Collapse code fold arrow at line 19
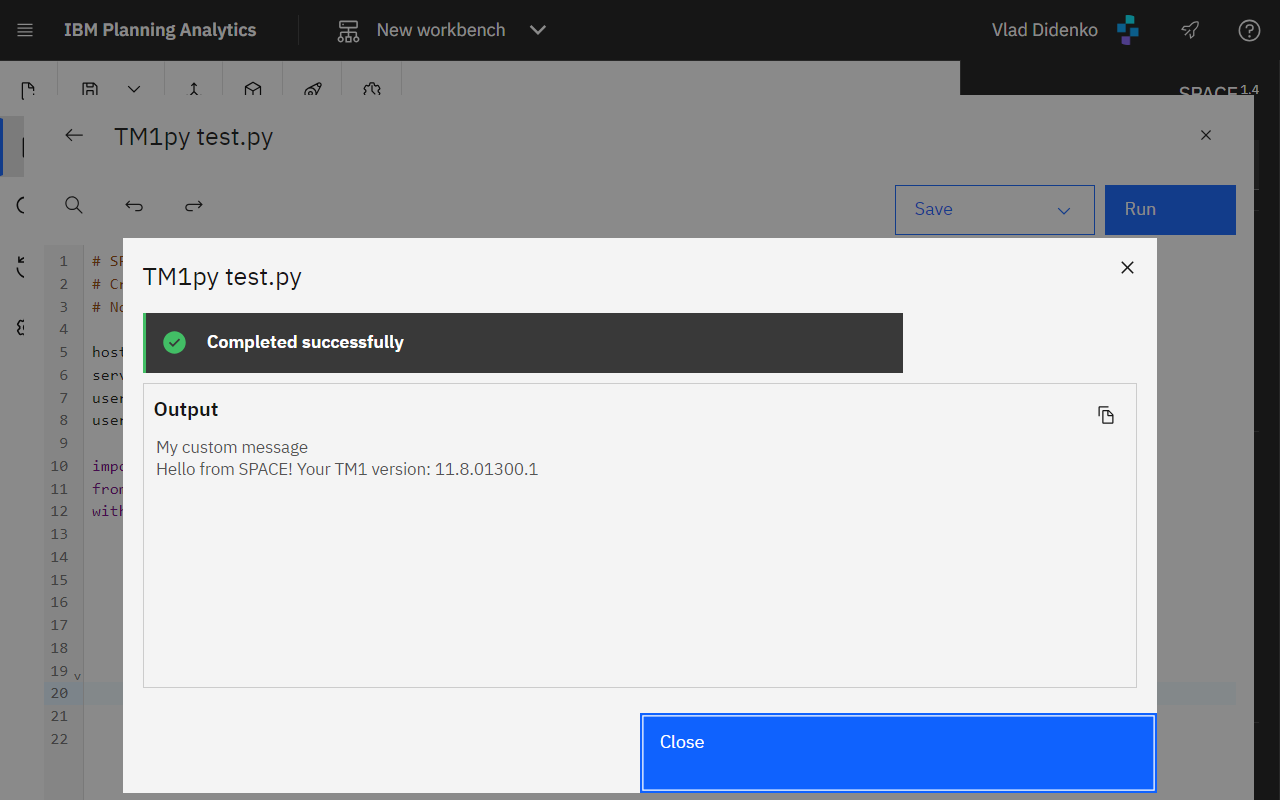The image size is (1280, 800). [77, 677]
